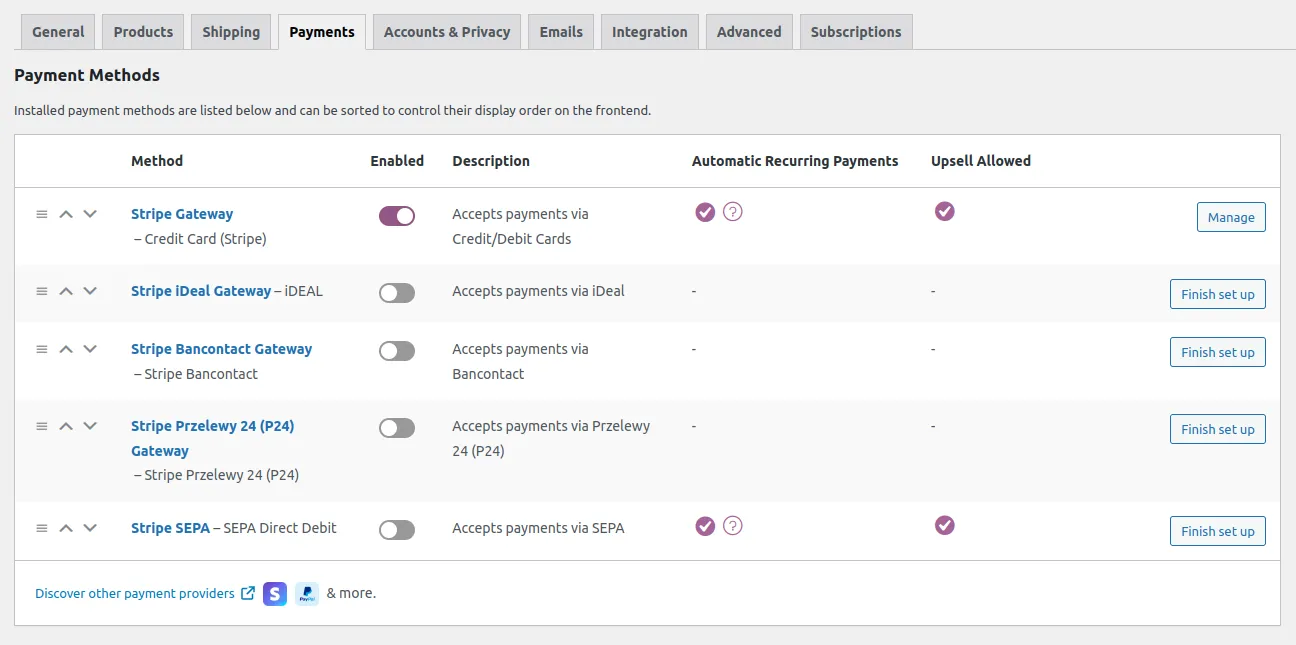Click recurring payments help icon for Stripe Gateway

coord(733,212)
